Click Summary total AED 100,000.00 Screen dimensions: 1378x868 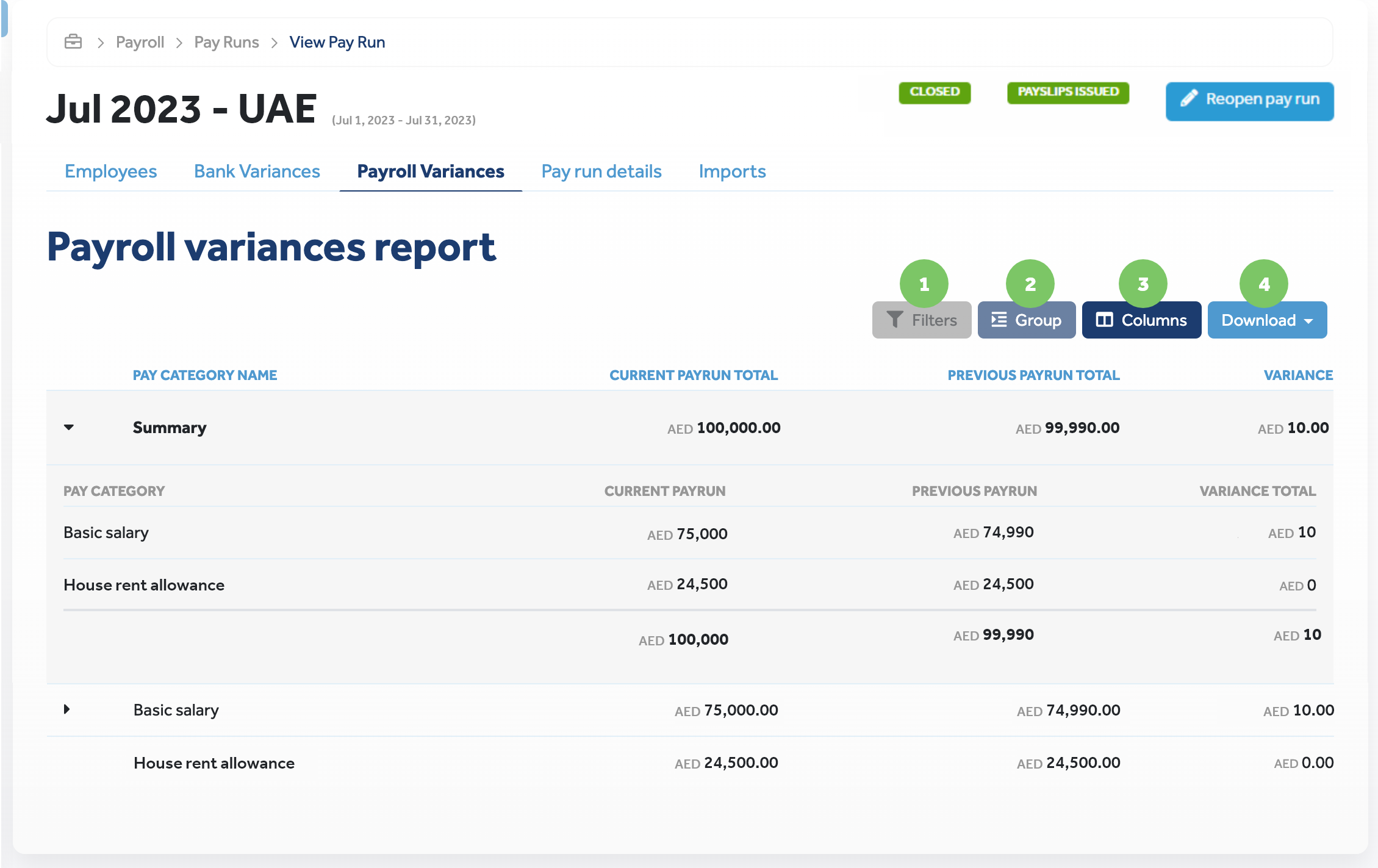[723, 428]
